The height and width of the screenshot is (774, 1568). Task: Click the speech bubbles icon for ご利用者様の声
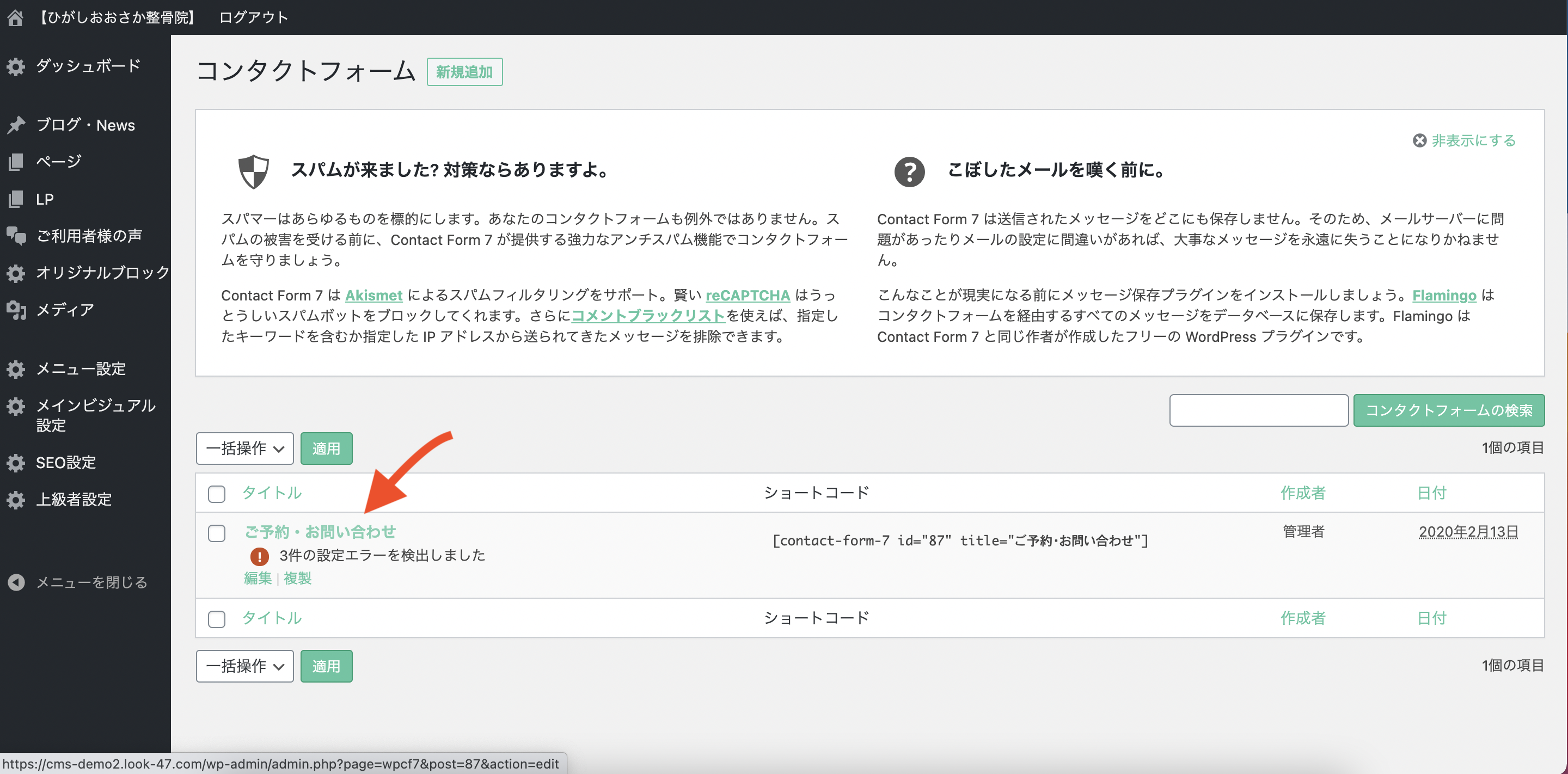click(x=16, y=236)
